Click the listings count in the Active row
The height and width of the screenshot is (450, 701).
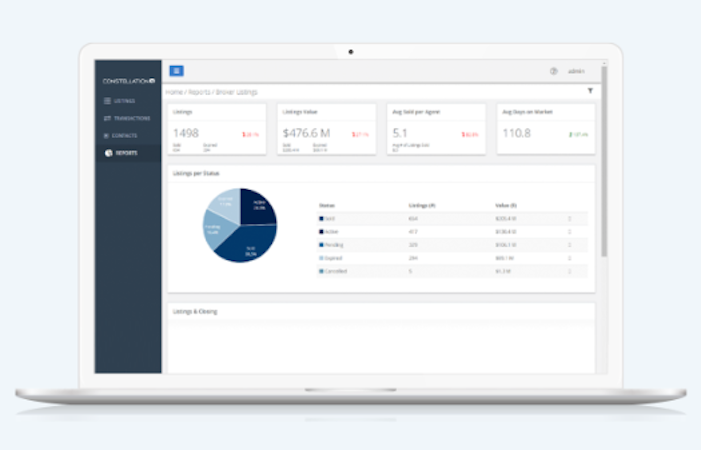[413, 231]
